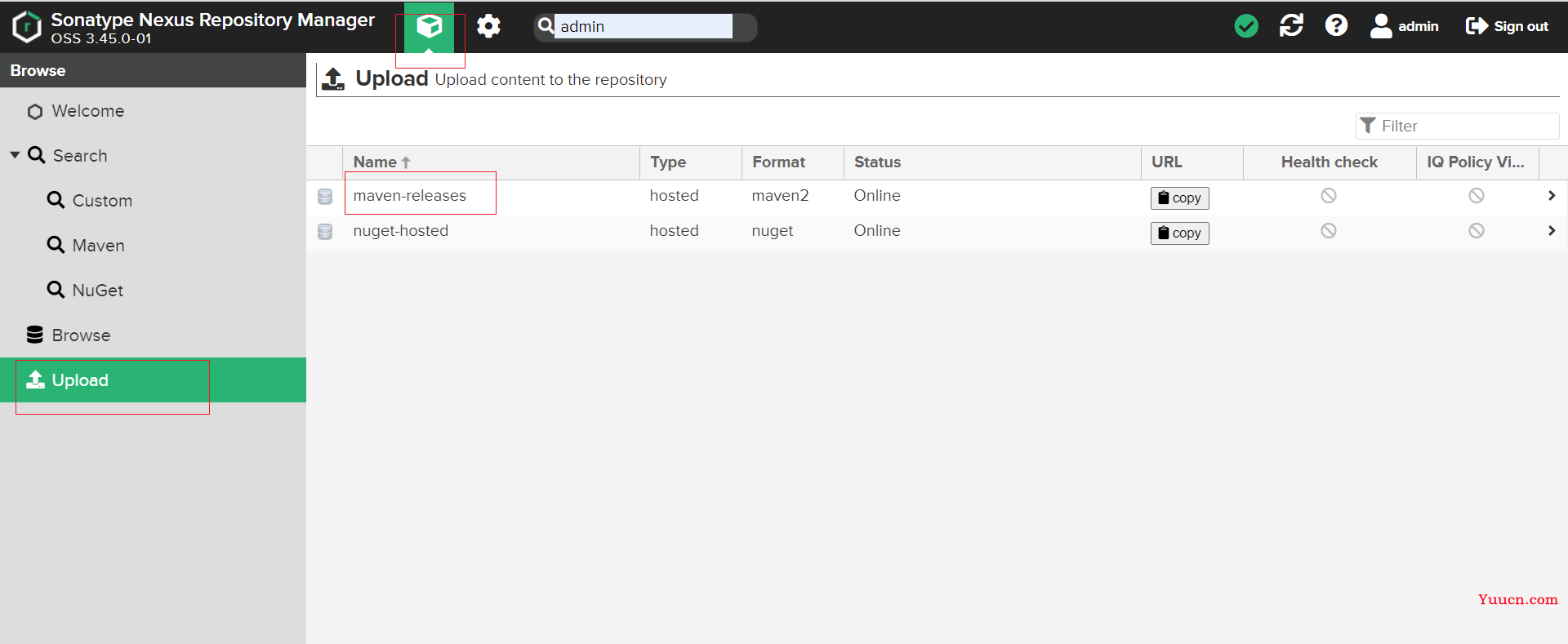The width and height of the screenshot is (1568, 644).
Task: Click the funnel filter icon
Action: pyautogui.click(x=1368, y=126)
